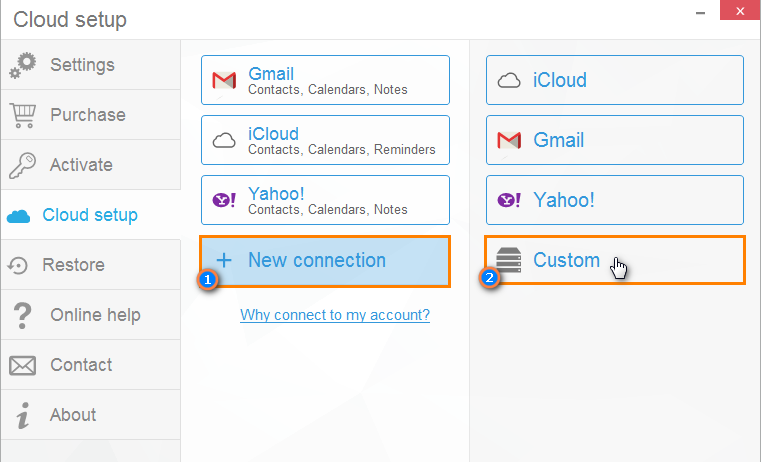This screenshot has height=462, width=761.
Task: Open the Settings tab label in sidebar
Action: [x=83, y=65]
